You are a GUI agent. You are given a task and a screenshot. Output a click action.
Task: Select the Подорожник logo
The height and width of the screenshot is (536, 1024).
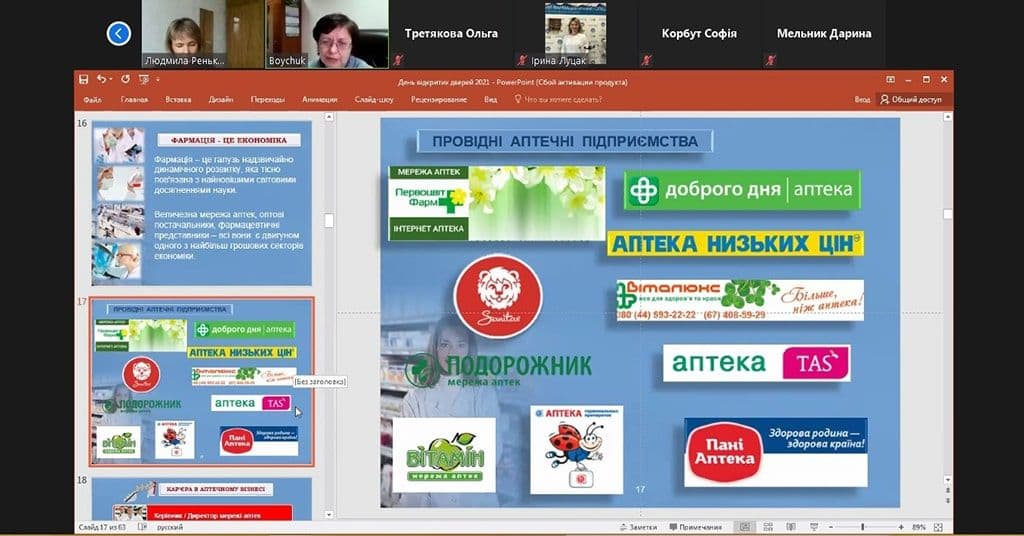[x=498, y=370]
